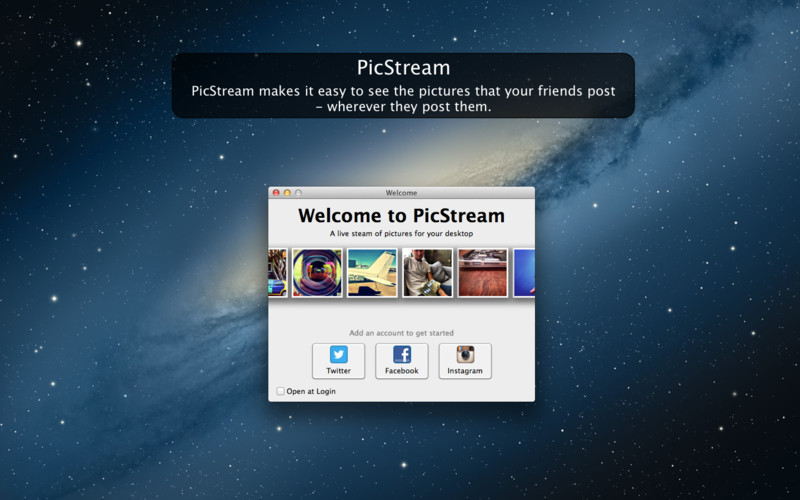This screenshot has height=500, width=800.
Task: Add an Instagram account
Action: pyautogui.click(x=465, y=361)
